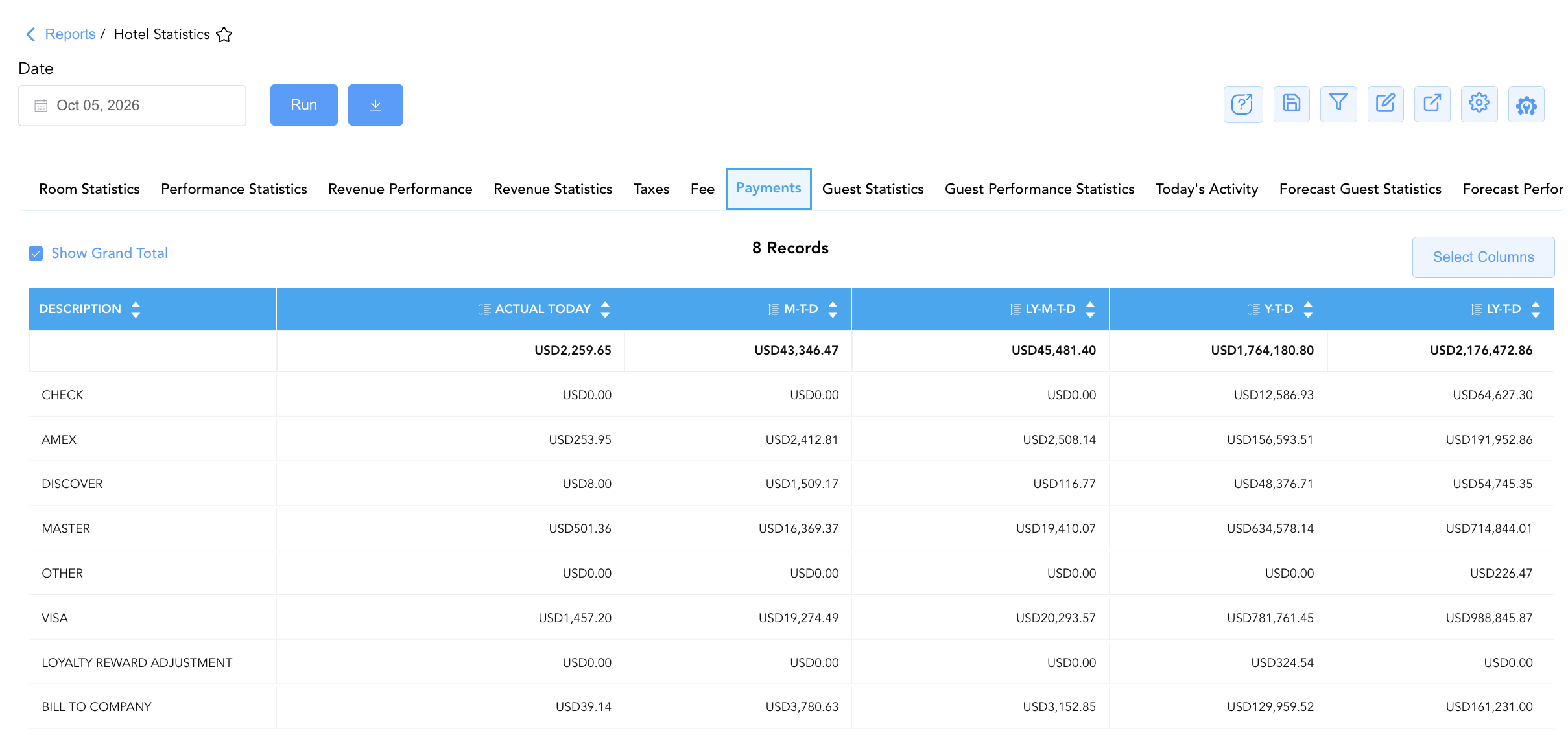This screenshot has height=735, width=1568.
Task: Click the edit pencil icon in toolbar
Action: 1385,104
